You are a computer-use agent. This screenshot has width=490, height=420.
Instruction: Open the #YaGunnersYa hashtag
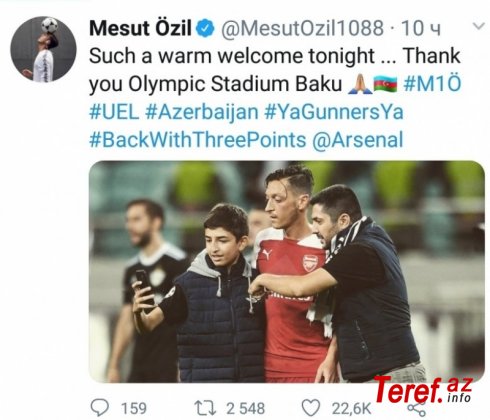pyautogui.click(x=334, y=112)
